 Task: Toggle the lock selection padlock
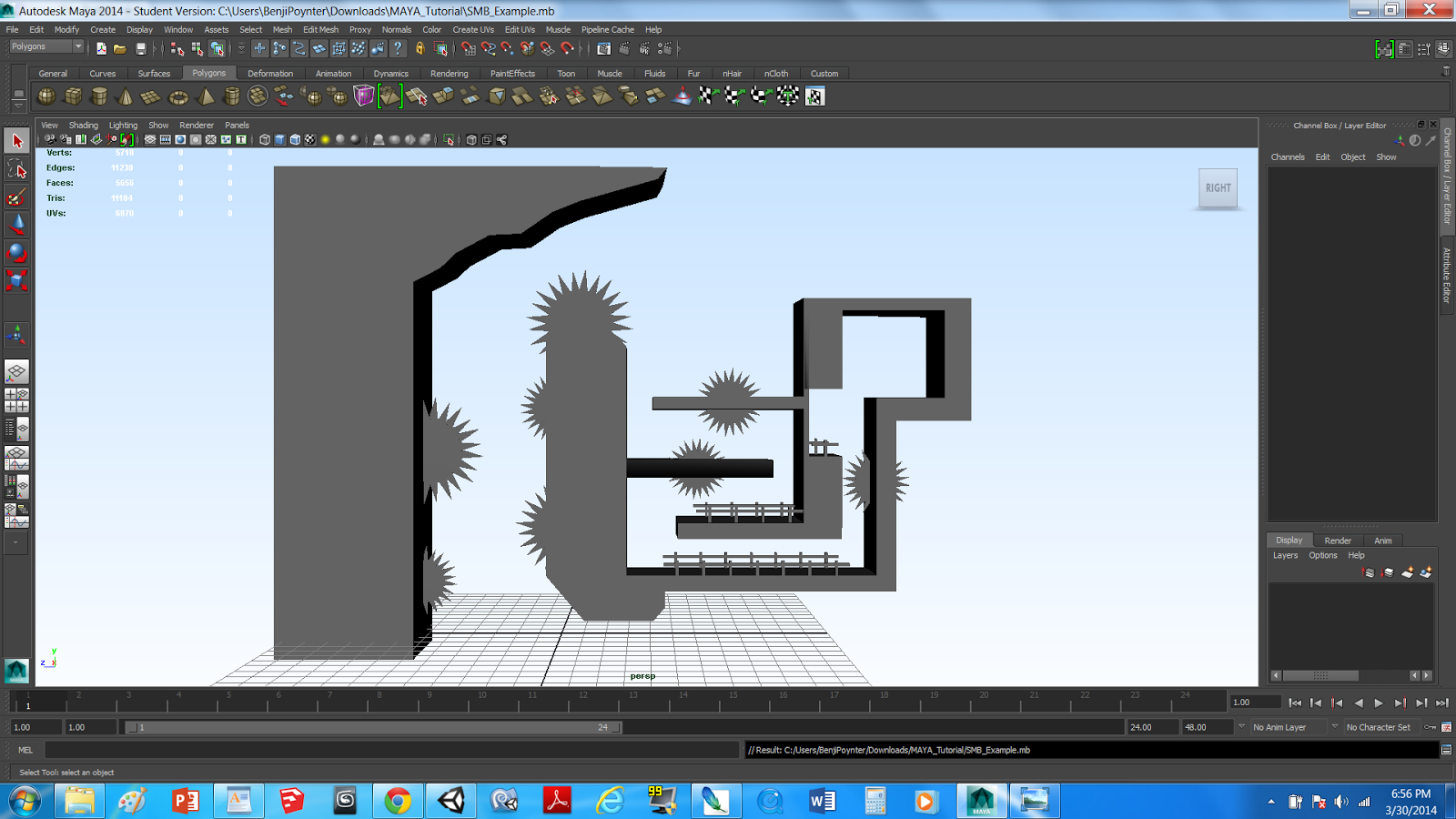point(420,48)
